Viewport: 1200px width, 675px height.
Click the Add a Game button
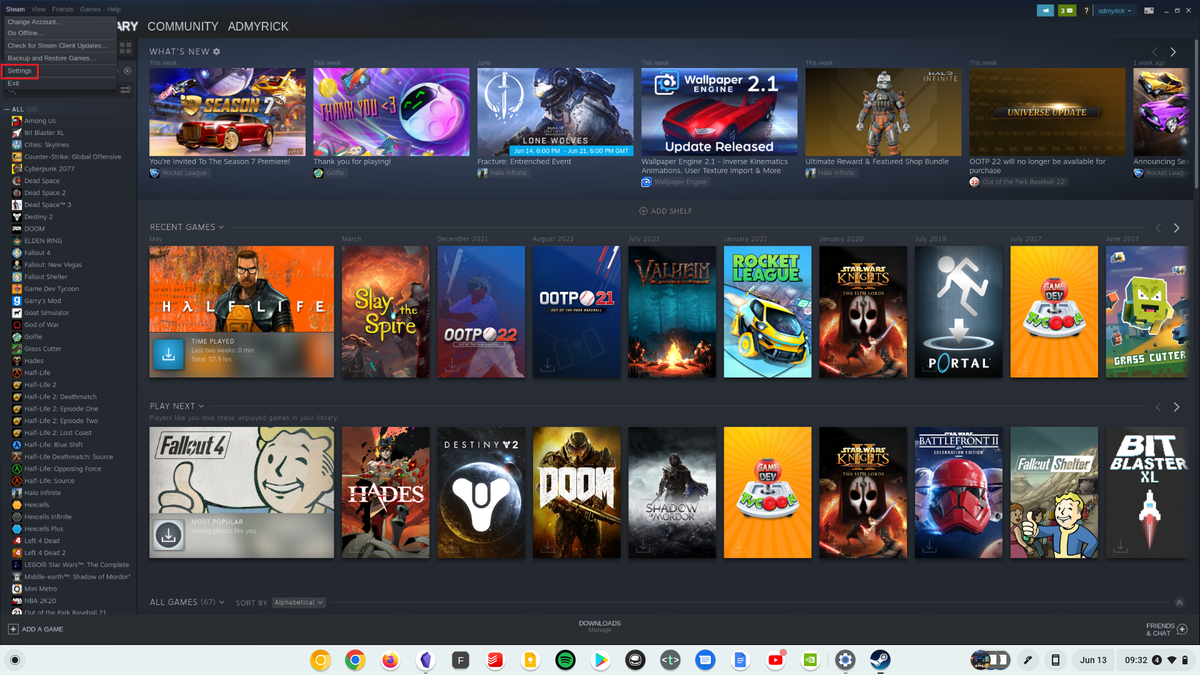[36, 629]
